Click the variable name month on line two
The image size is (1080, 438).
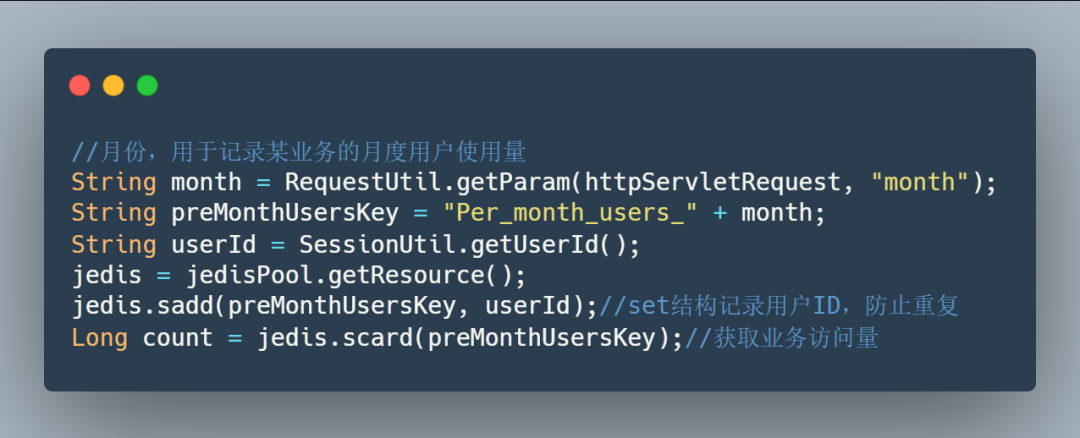pyautogui.click(x=206, y=182)
